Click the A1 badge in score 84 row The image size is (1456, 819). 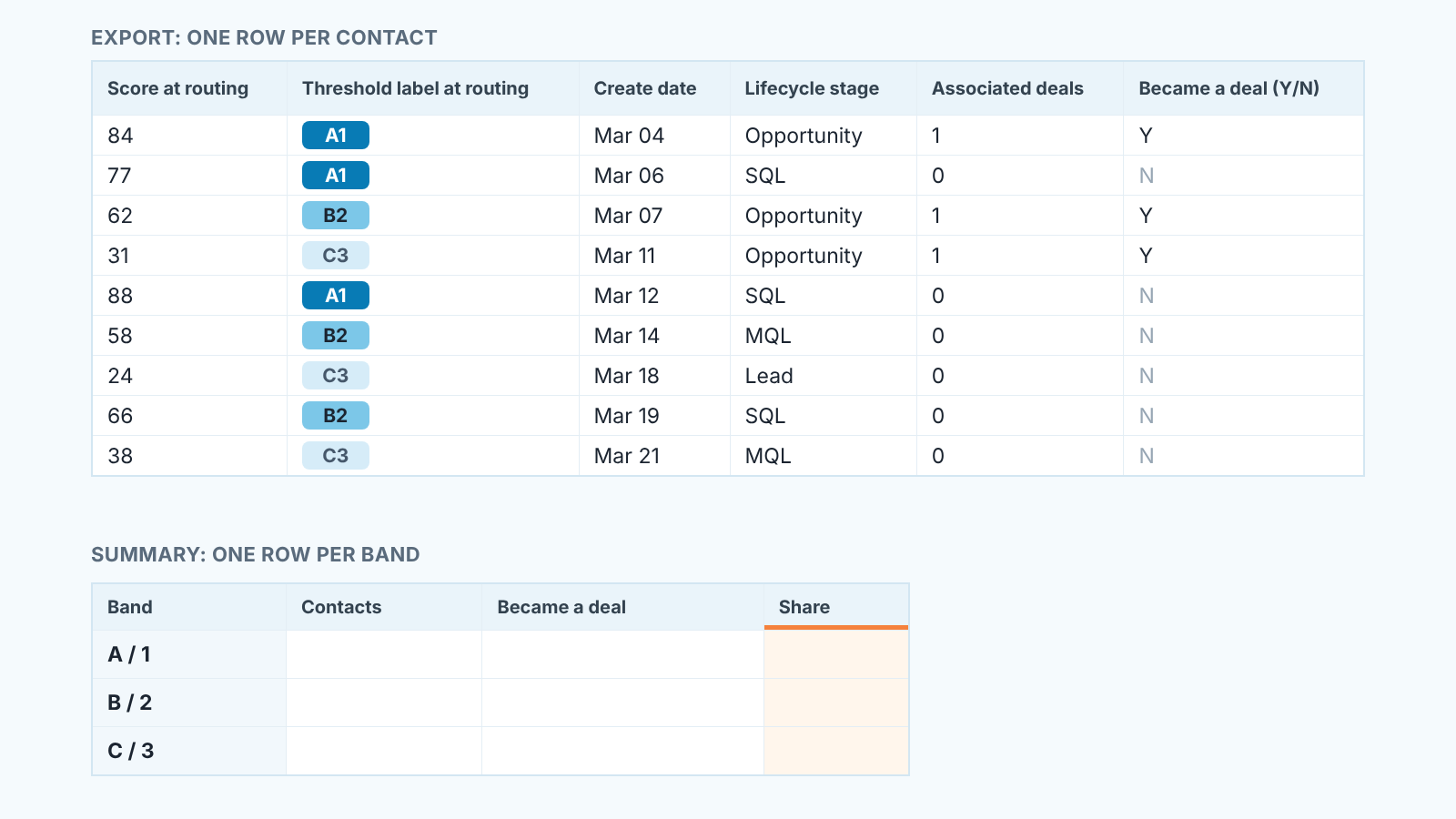336,136
